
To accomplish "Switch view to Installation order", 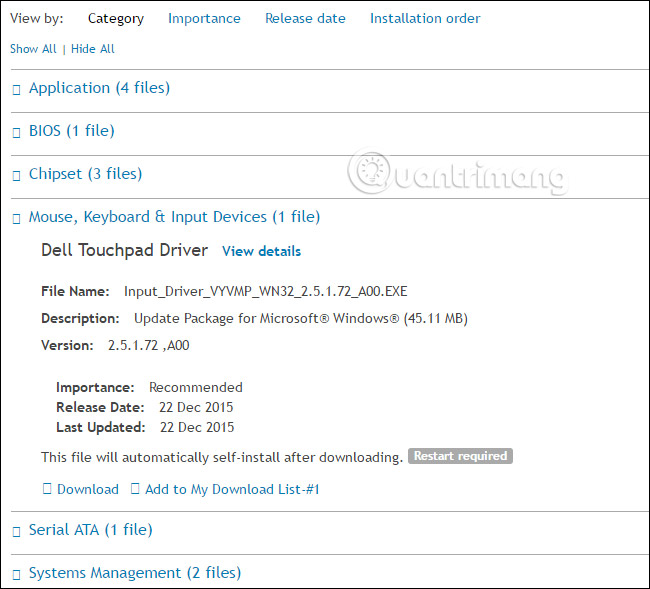I will pos(425,18).
